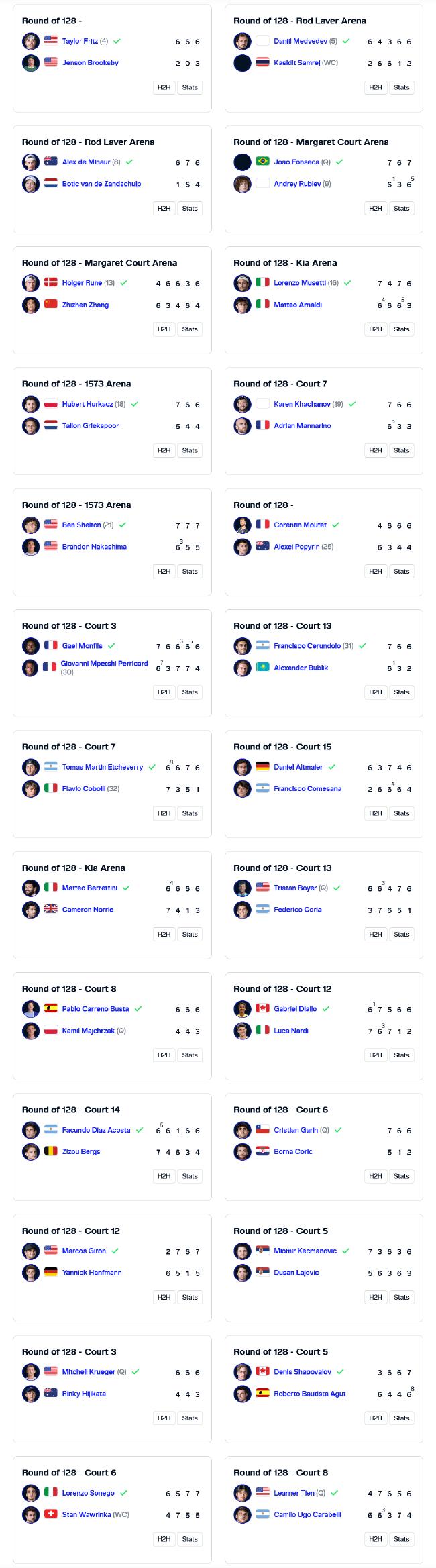Click the Thailand flag by Kasidit Samrej
The image size is (436, 1568).
262,63
